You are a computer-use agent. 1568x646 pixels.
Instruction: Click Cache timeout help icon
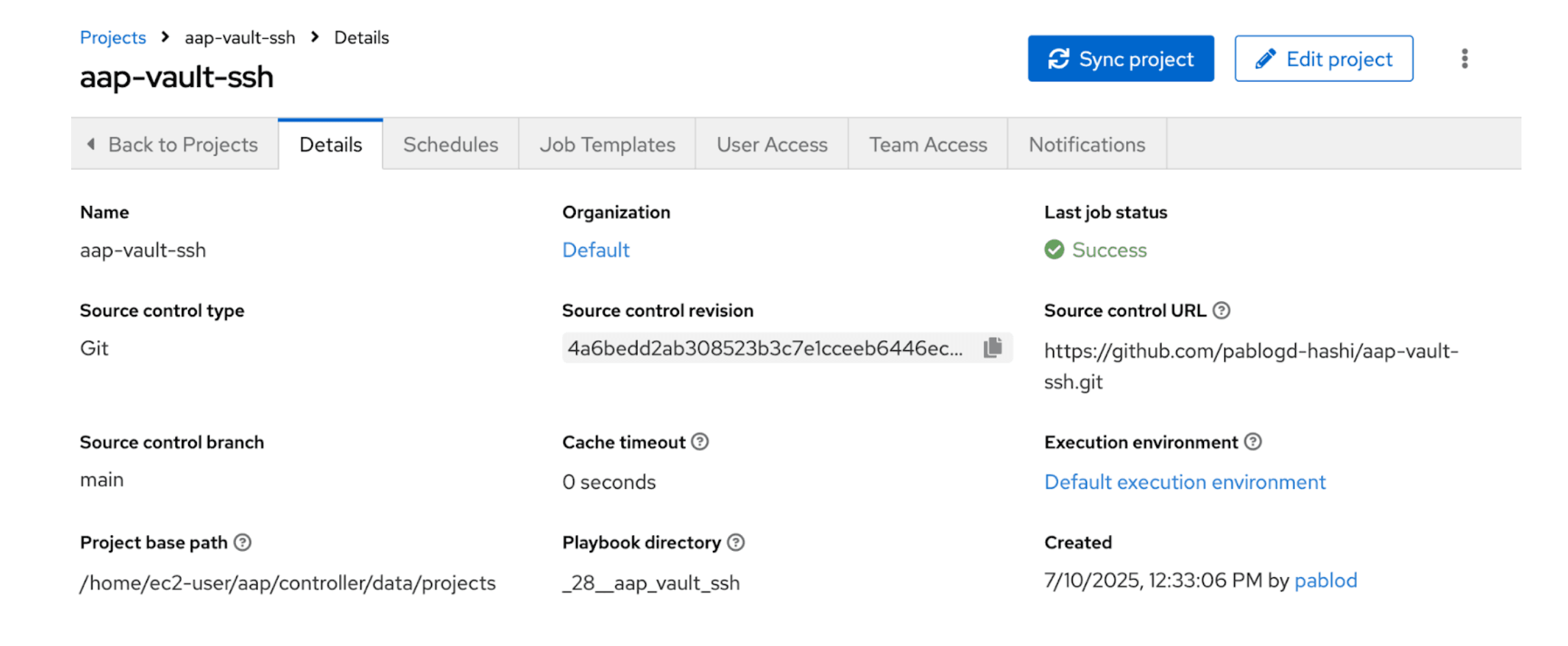tap(700, 442)
